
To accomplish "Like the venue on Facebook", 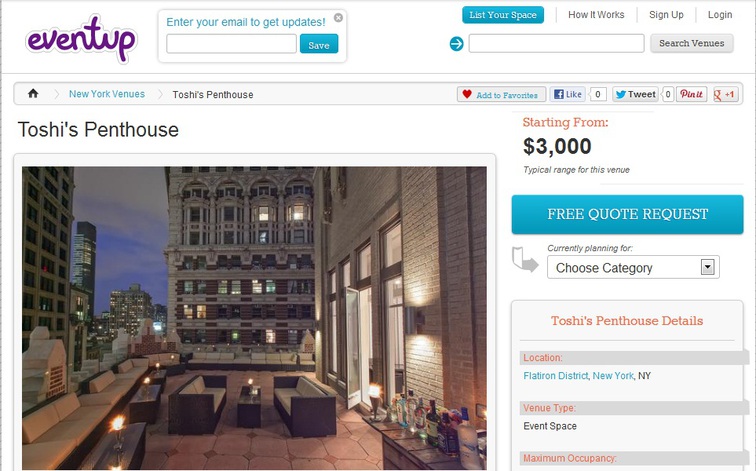I will point(567,94).
